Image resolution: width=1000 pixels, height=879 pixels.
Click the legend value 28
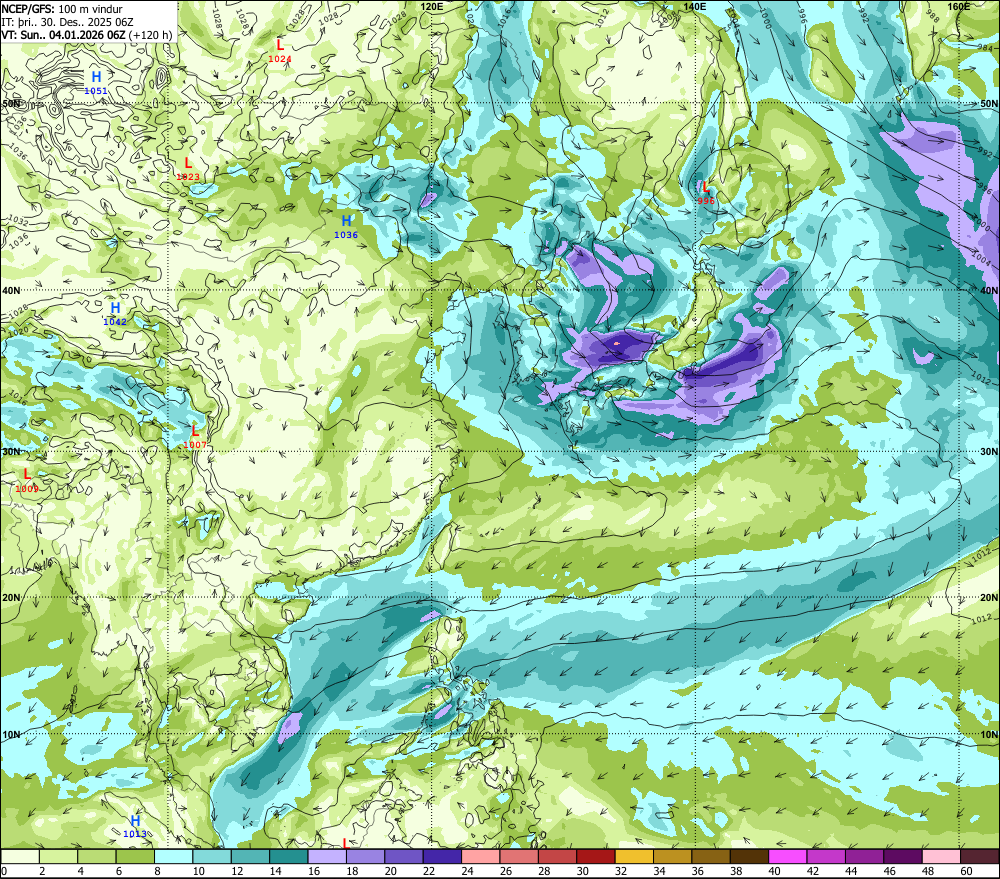544,871
